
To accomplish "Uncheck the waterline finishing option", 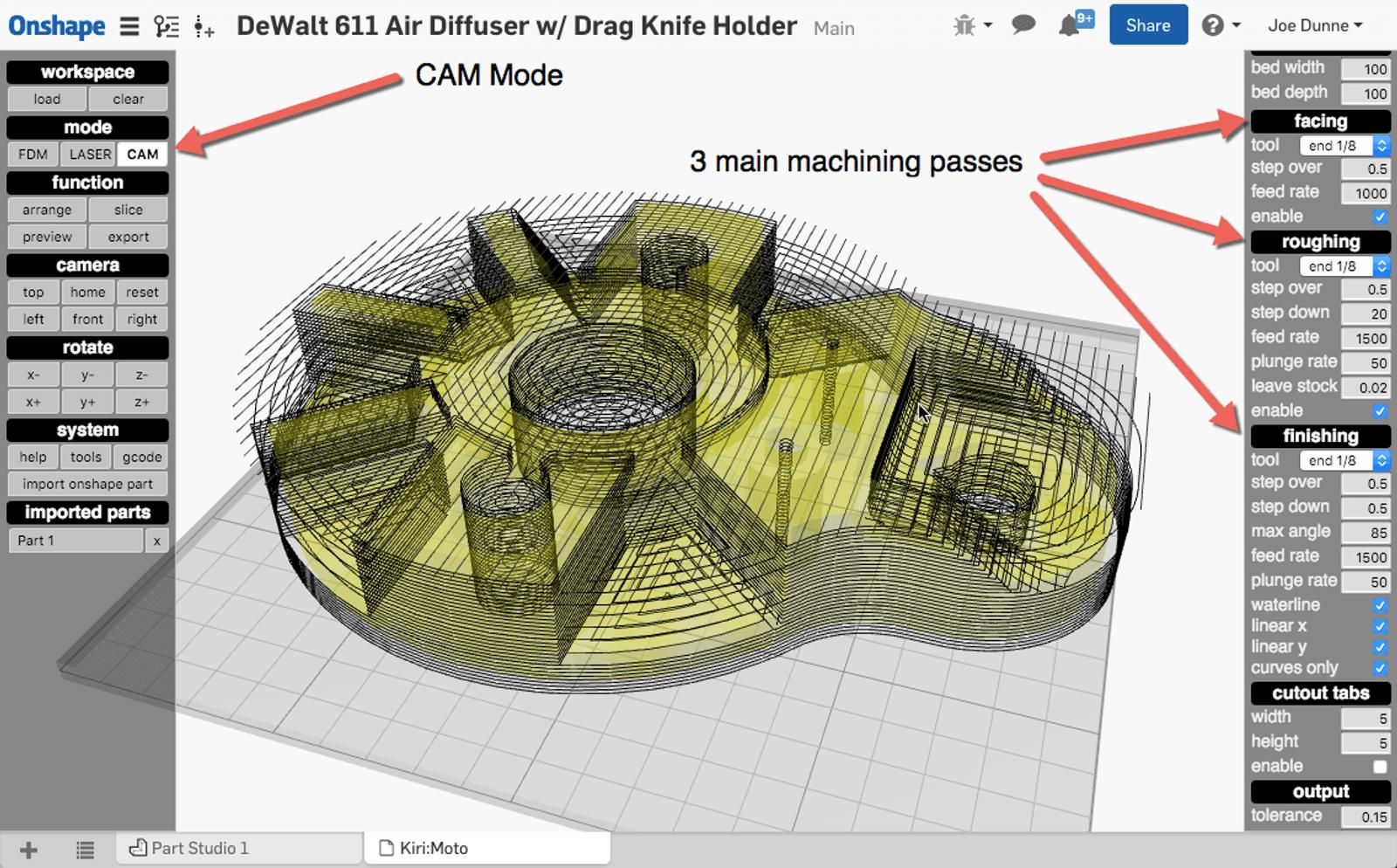I will pyautogui.click(x=1380, y=605).
